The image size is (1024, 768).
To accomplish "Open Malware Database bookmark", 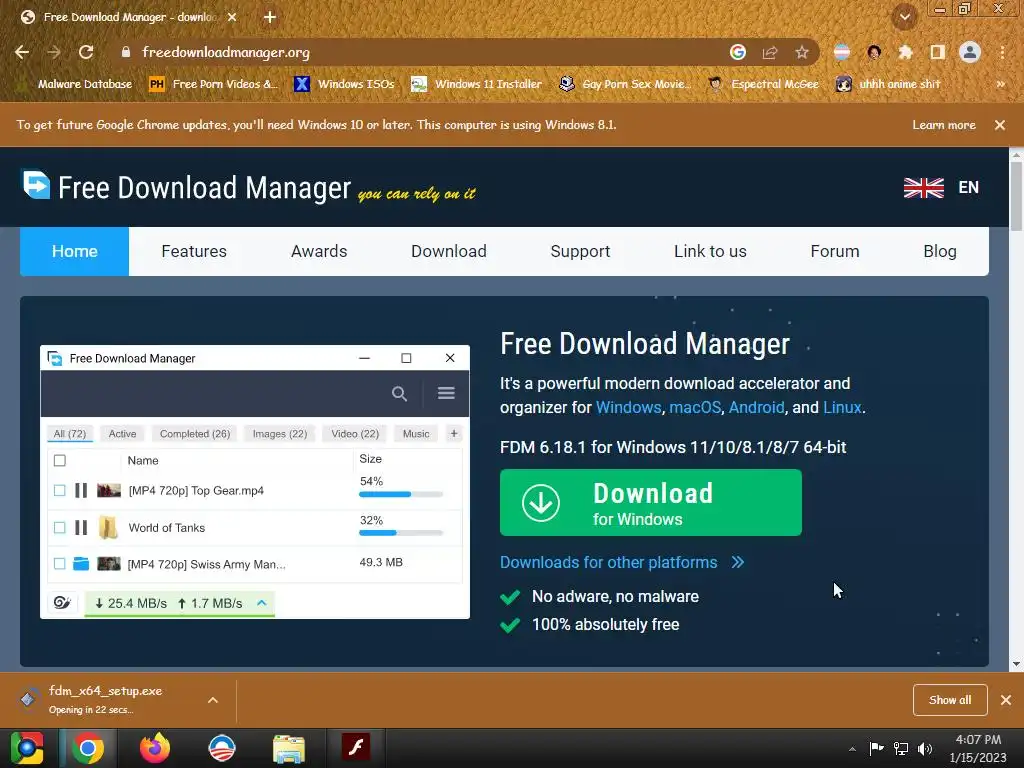I will 74,84.
